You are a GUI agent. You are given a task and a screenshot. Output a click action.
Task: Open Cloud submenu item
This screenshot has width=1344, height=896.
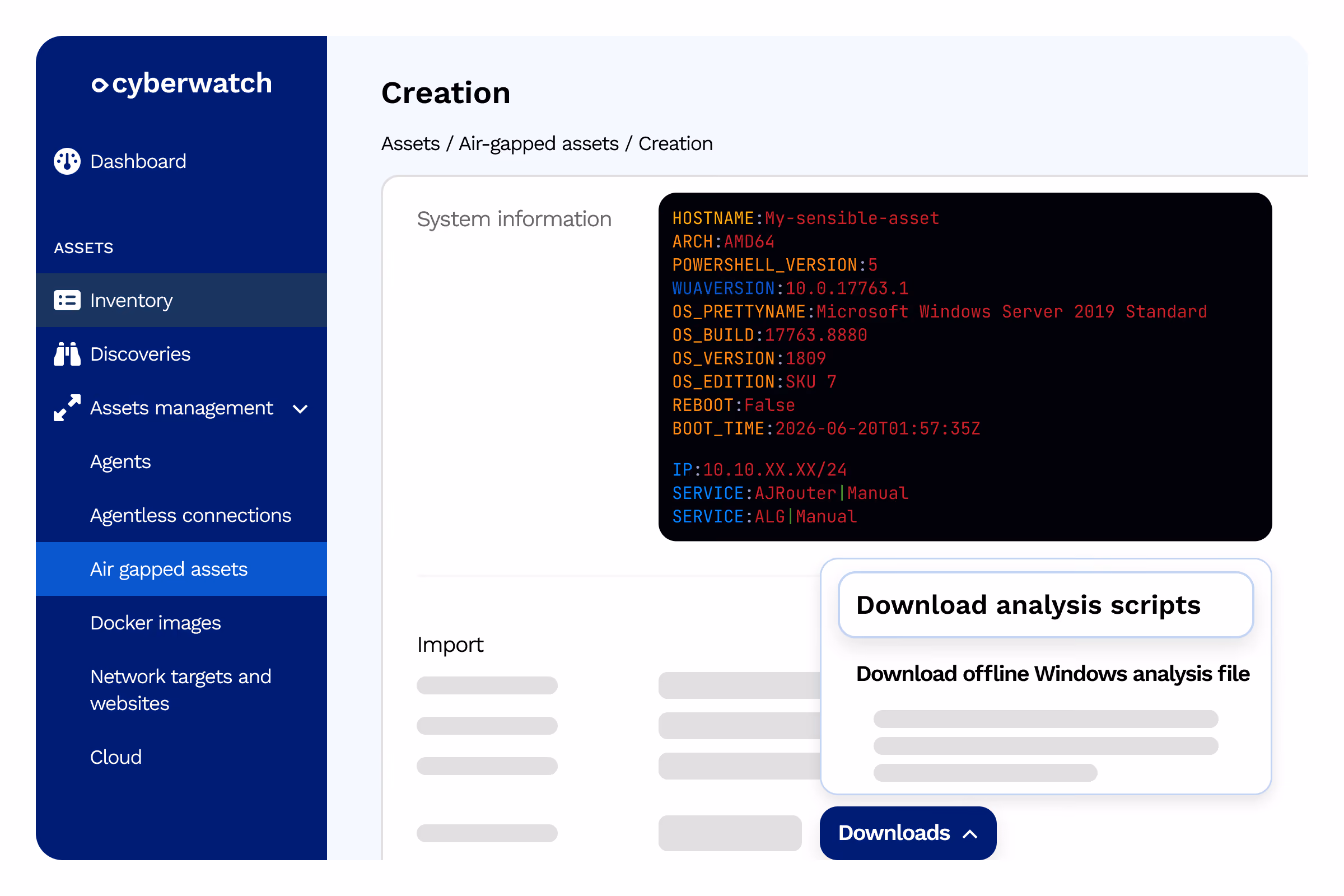[x=116, y=757]
